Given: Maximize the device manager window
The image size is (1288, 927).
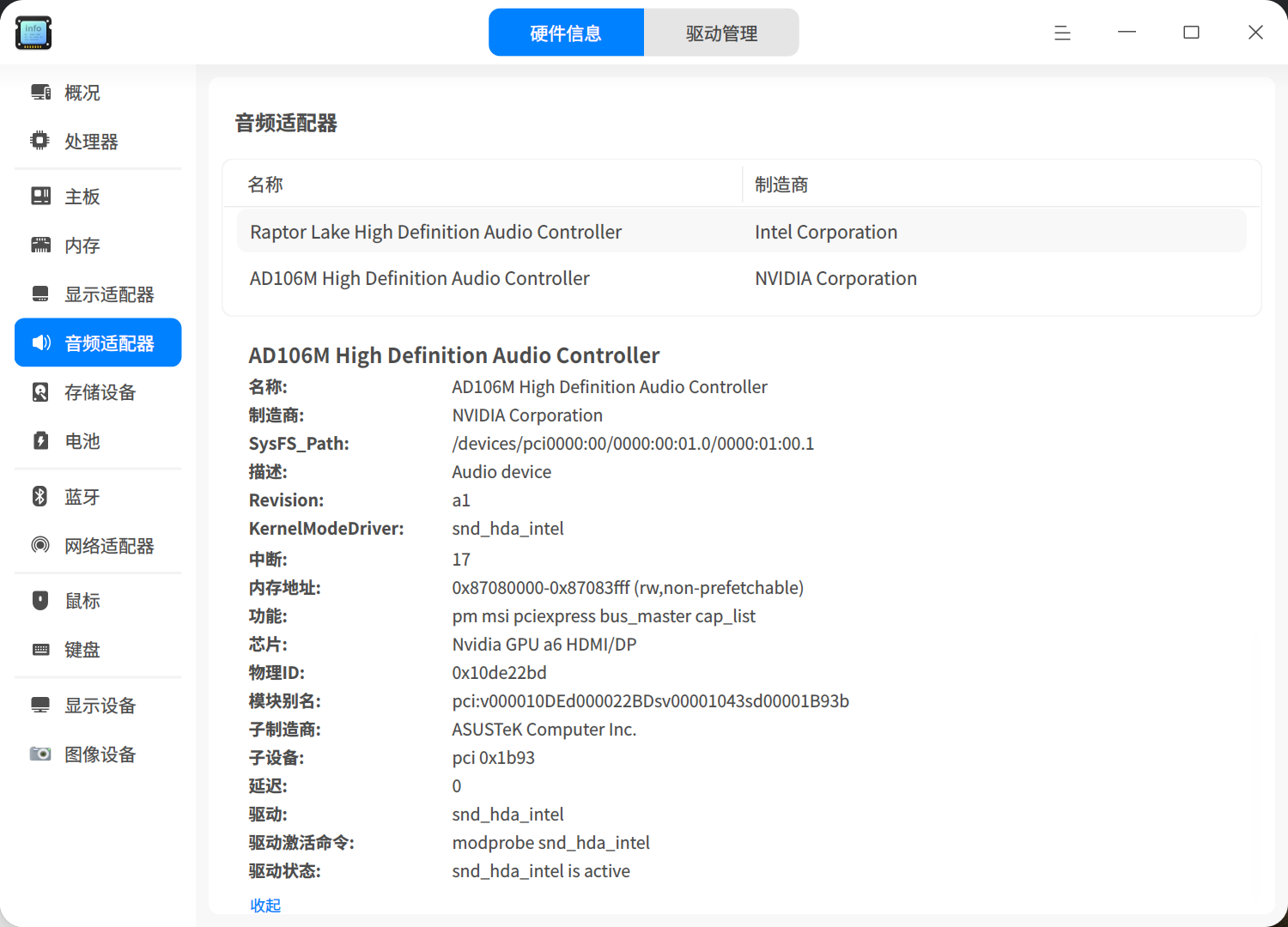Looking at the screenshot, I should [x=1191, y=33].
